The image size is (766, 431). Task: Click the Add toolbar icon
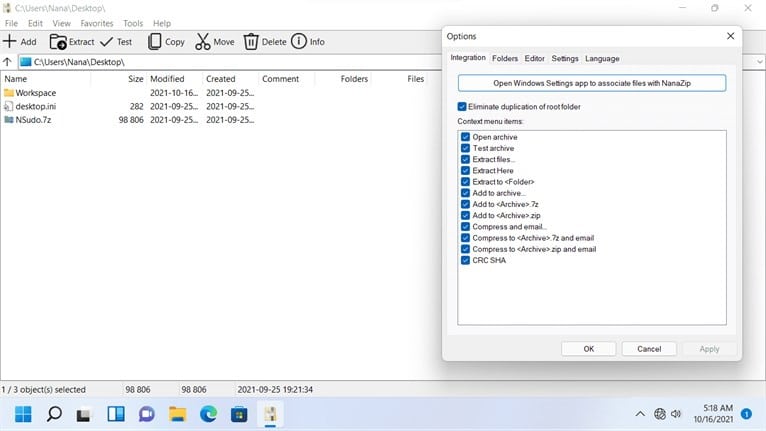tap(10, 42)
